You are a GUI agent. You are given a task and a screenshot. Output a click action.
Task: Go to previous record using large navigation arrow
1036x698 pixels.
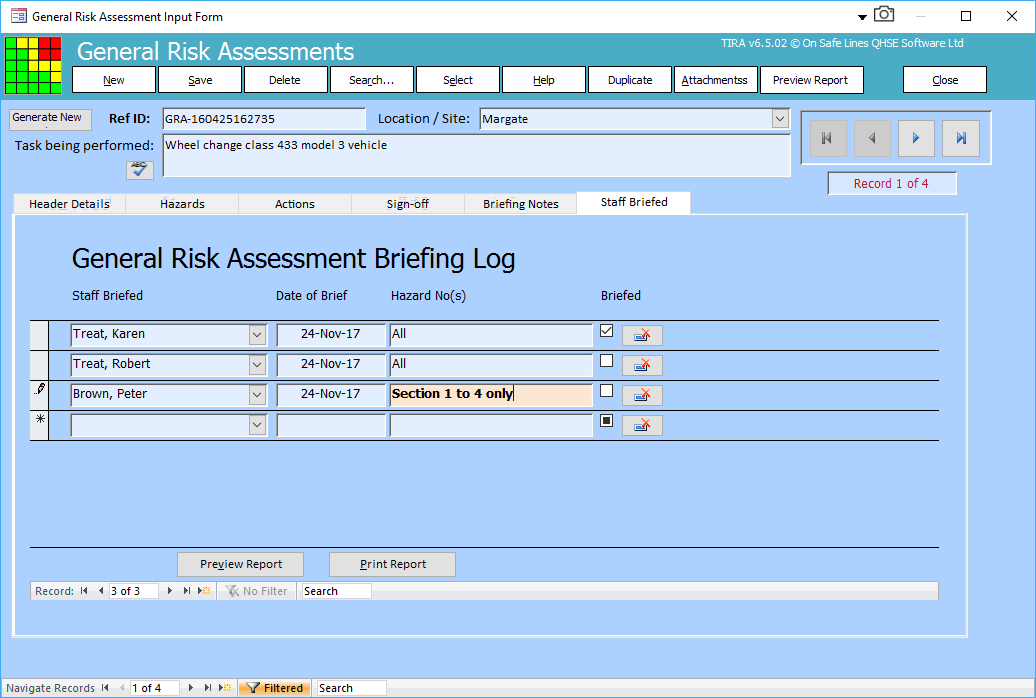872,138
